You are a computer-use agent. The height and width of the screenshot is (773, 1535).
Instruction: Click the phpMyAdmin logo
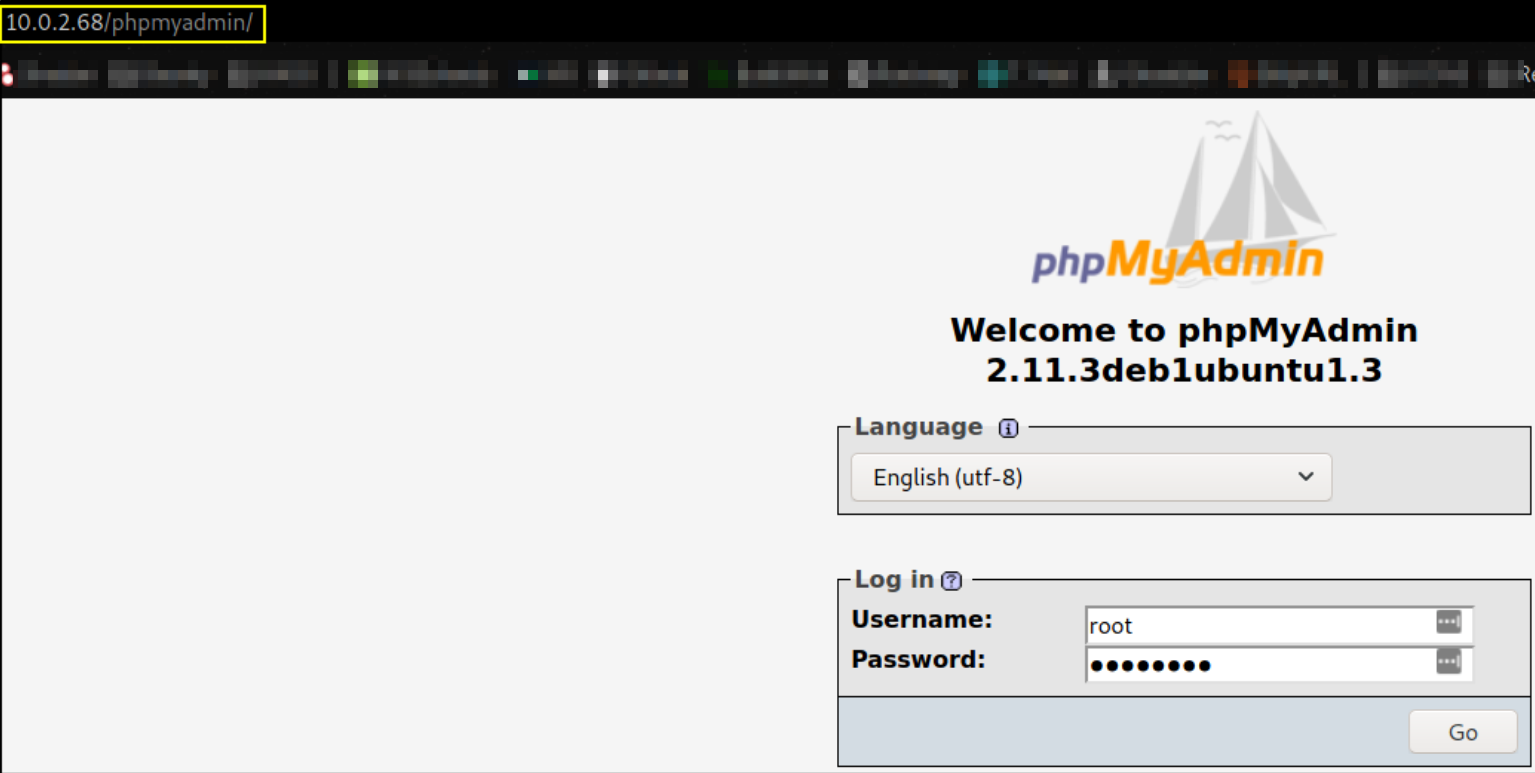pyautogui.click(x=1183, y=198)
